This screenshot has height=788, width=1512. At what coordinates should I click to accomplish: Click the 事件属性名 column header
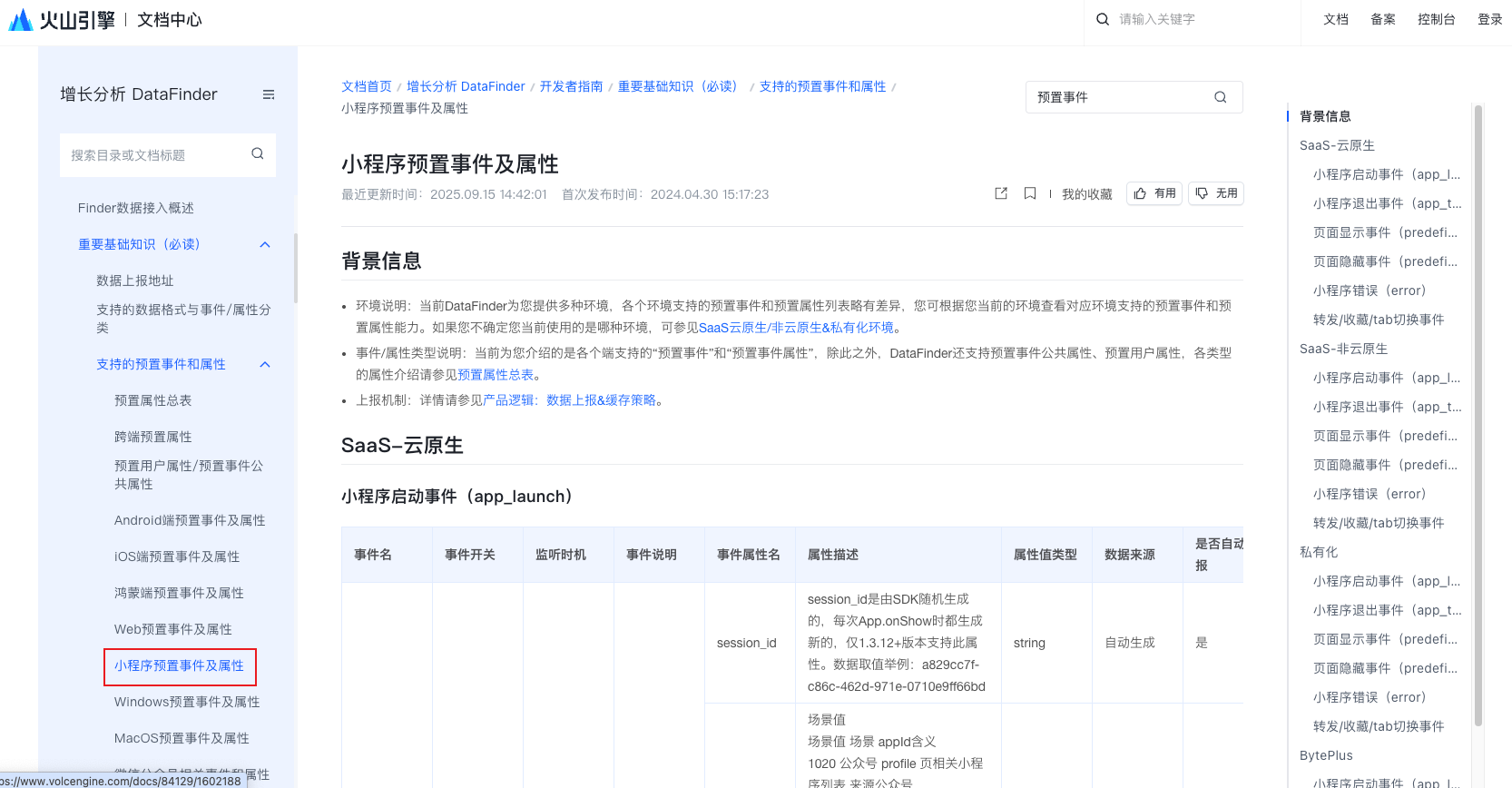pyautogui.click(x=749, y=555)
